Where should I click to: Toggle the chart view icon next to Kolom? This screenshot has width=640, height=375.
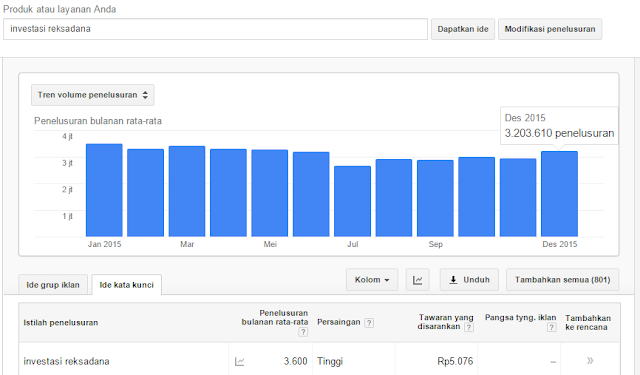[x=418, y=280]
